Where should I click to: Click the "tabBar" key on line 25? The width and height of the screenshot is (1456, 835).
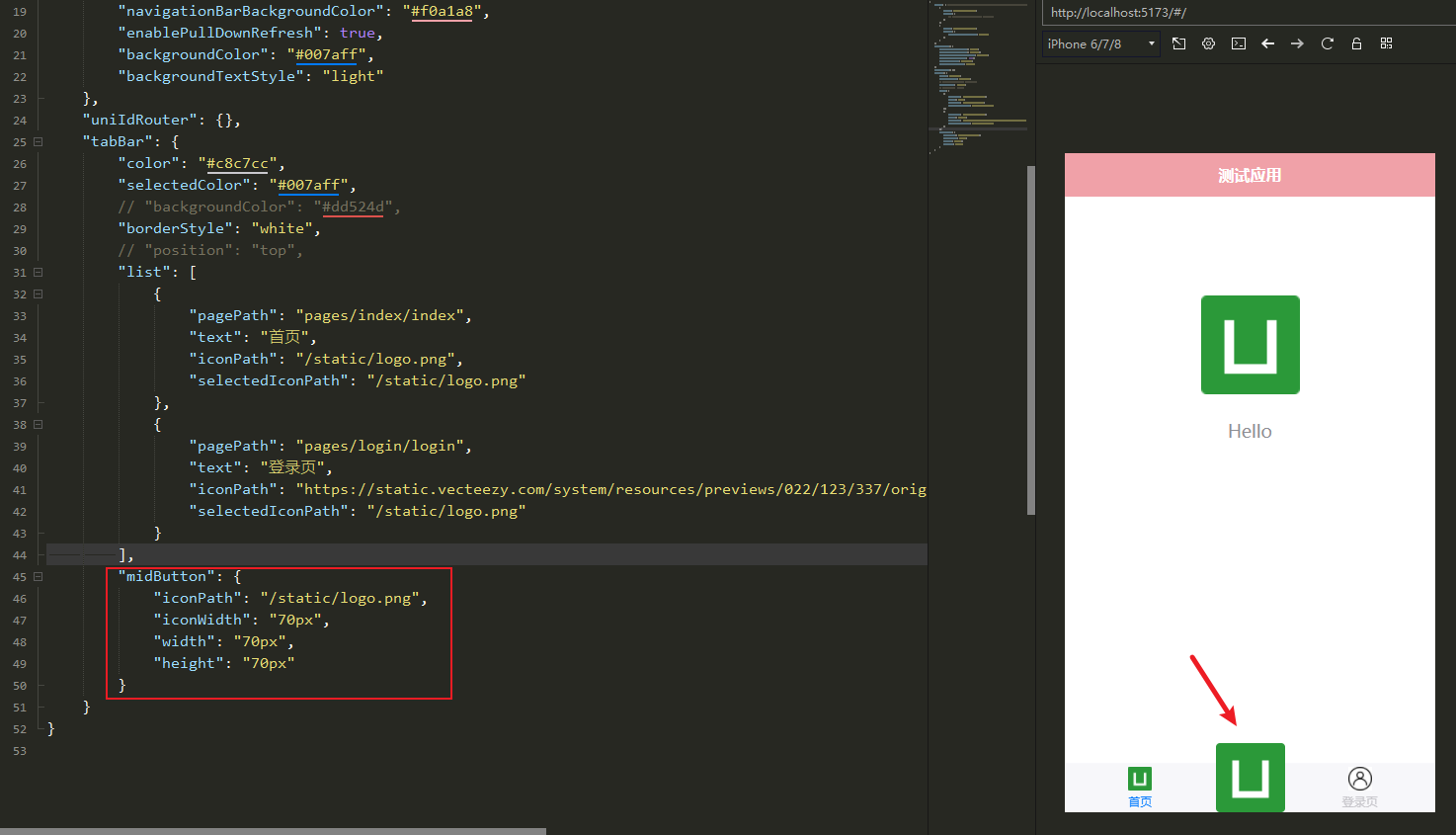click(x=119, y=141)
